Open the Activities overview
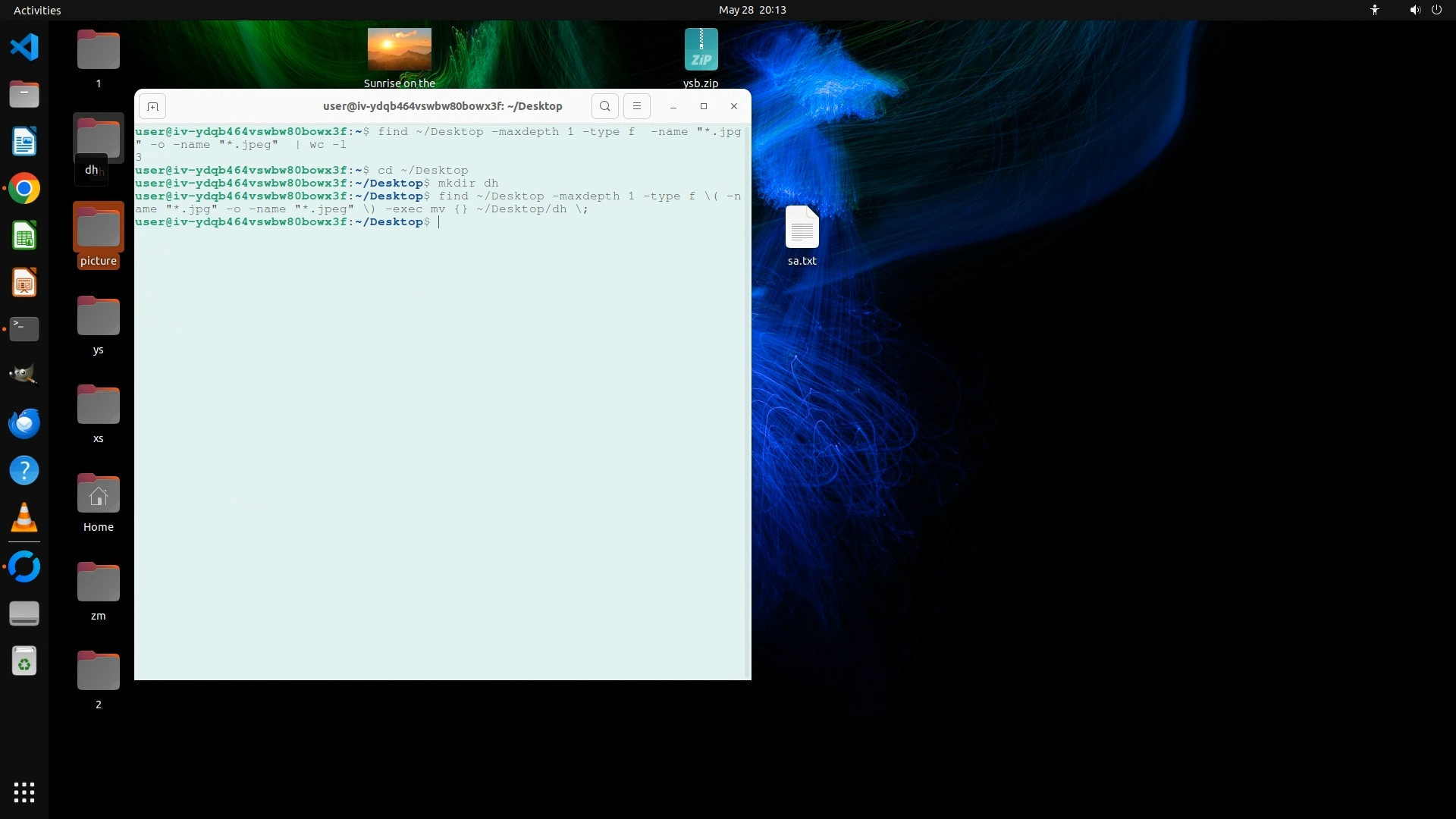 pyautogui.click(x=37, y=10)
